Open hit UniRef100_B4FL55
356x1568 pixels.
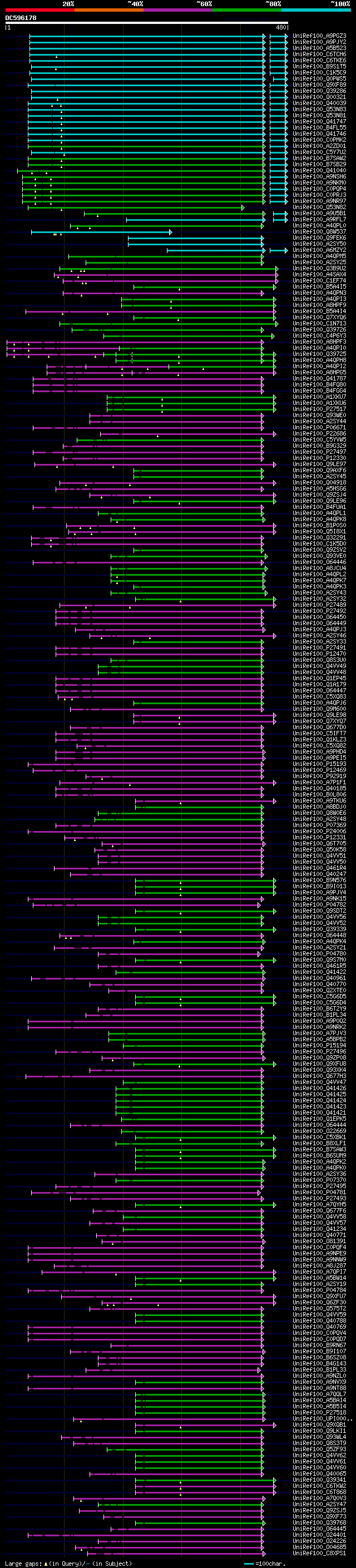coord(319,128)
